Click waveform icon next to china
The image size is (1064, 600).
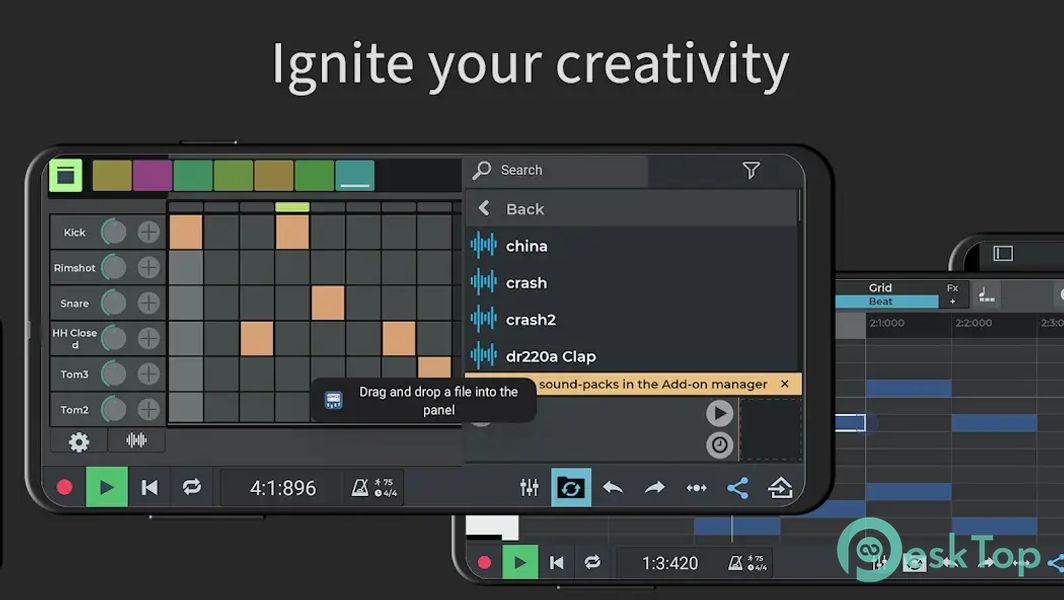coord(484,246)
